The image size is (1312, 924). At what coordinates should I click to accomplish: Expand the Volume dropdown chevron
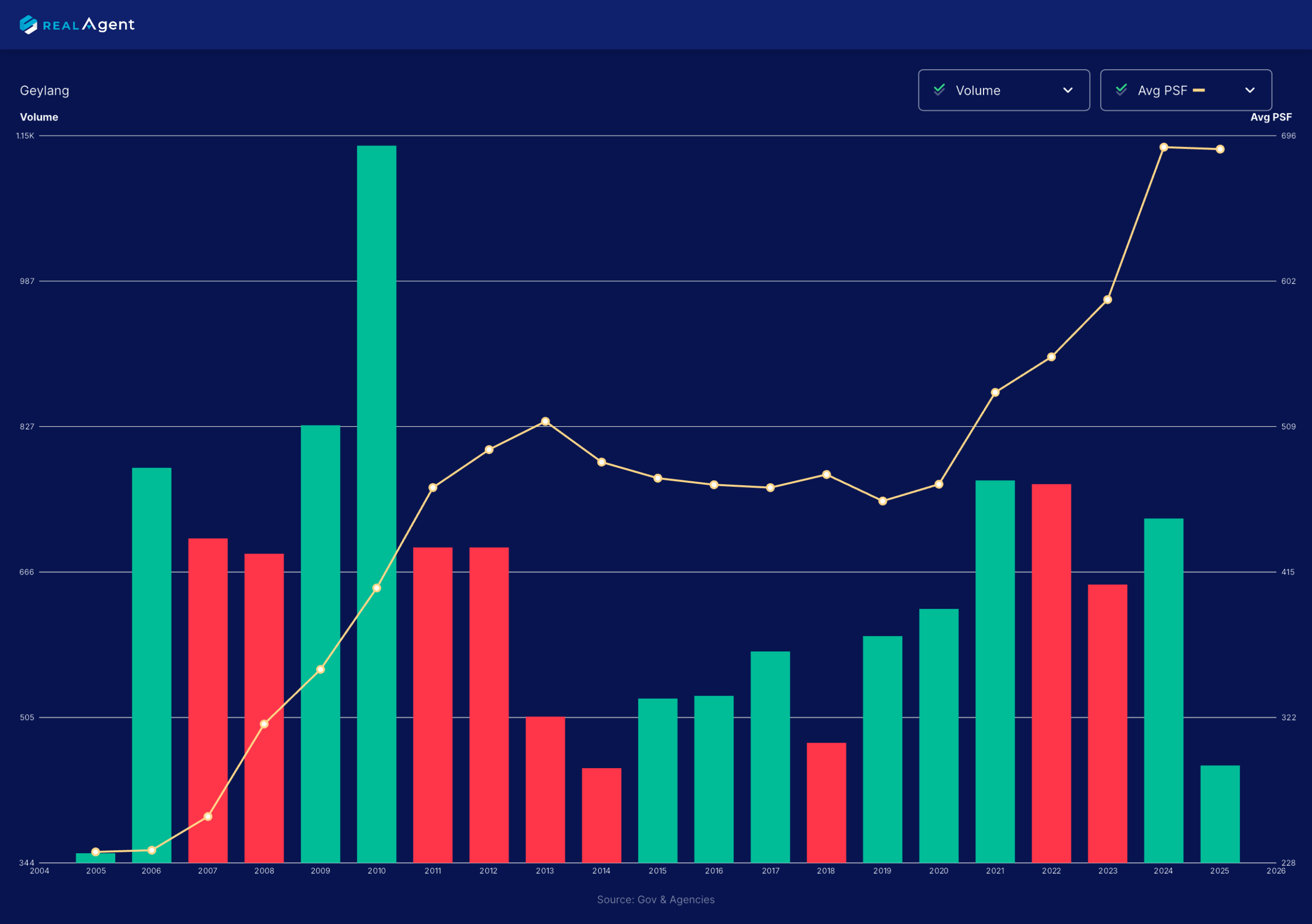1068,90
